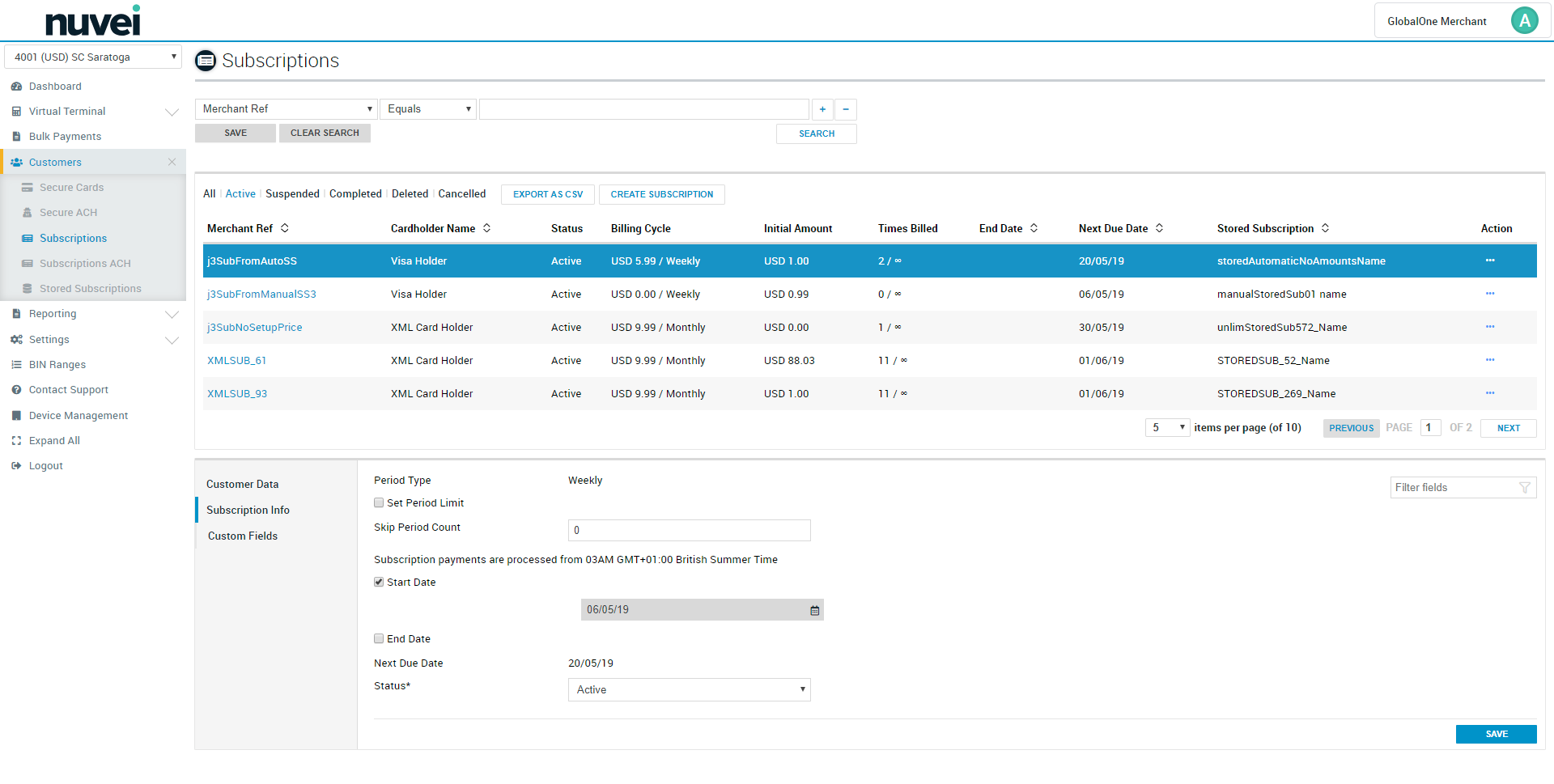The height and width of the screenshot is (784, 1554).
Task: Click the Skip Period Count input field
Action: pos(689,530)
